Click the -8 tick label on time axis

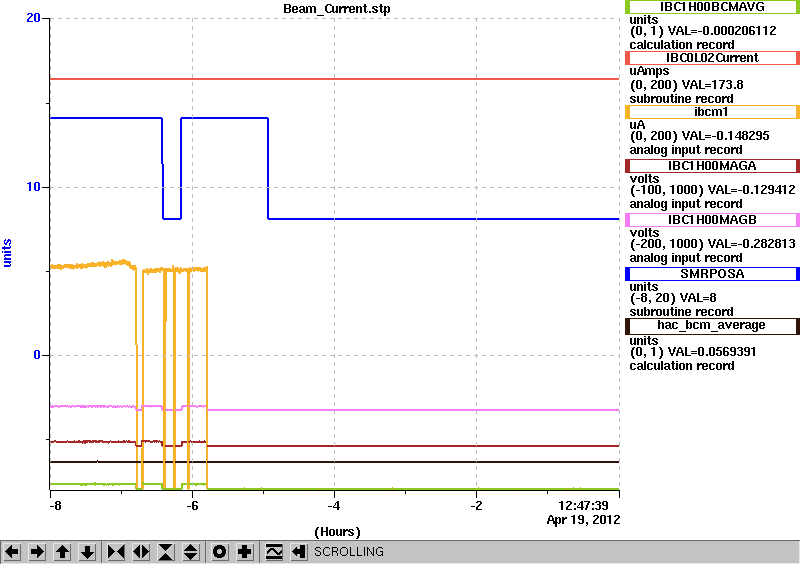tap(56, 506)
